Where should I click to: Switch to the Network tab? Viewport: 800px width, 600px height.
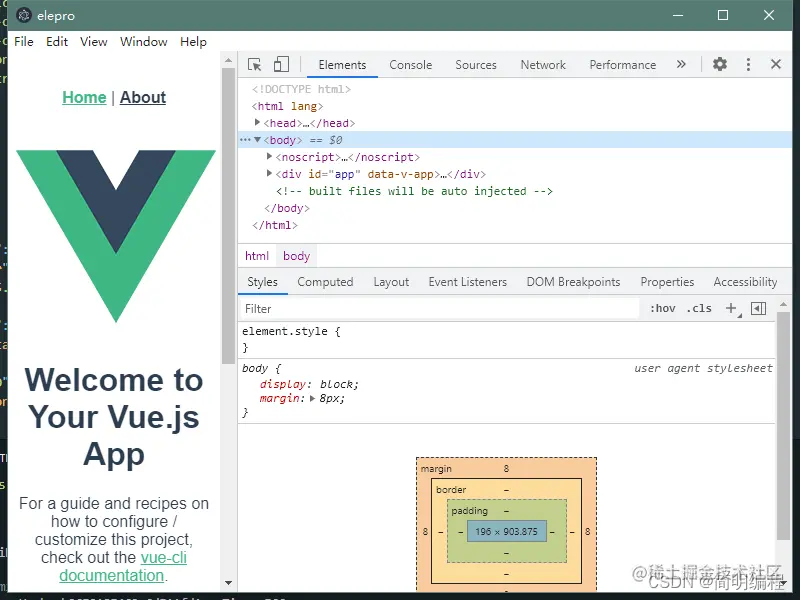543,65
